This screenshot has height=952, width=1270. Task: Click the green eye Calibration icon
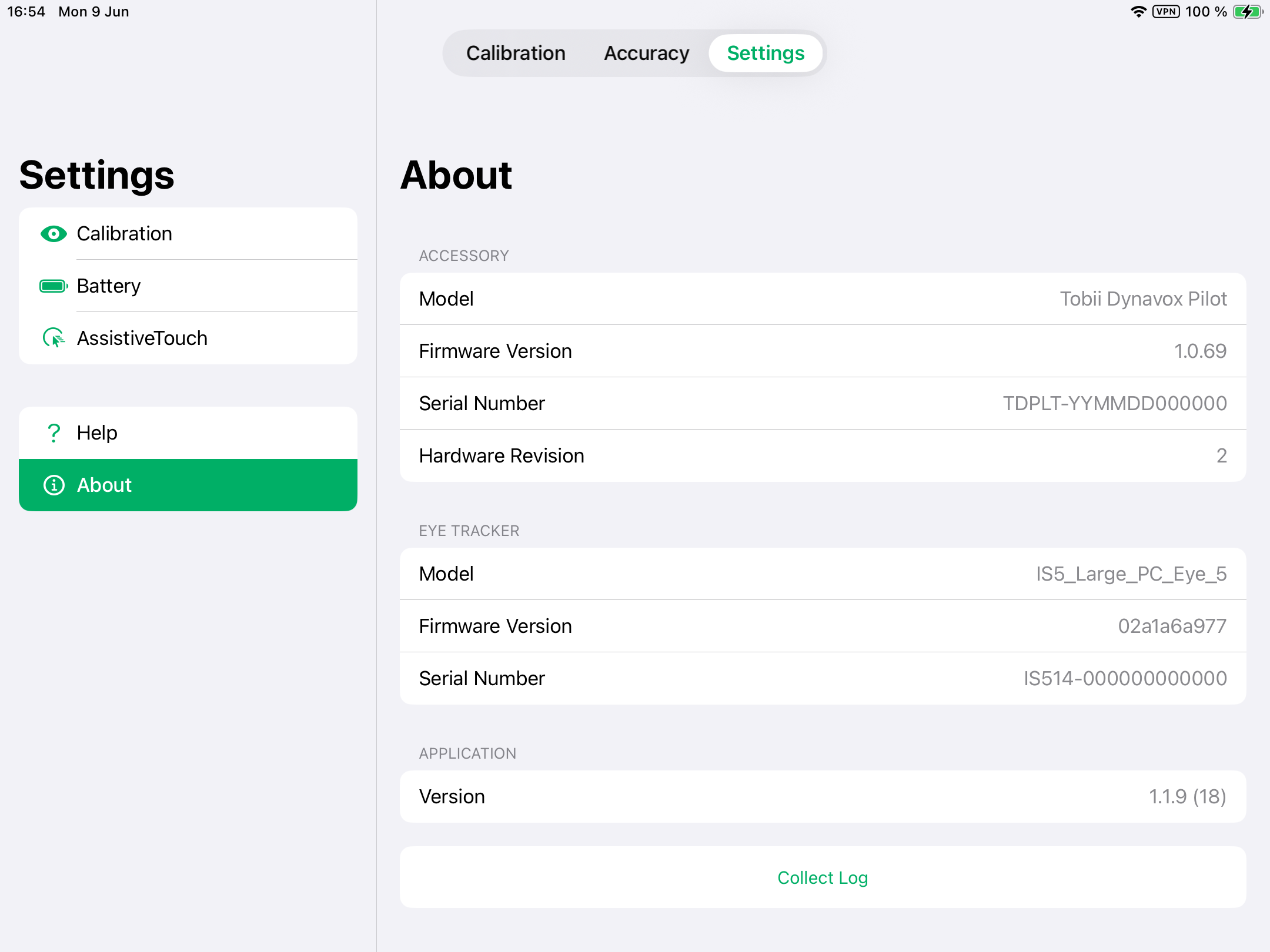pyautogui.click(x=54, y=234)
